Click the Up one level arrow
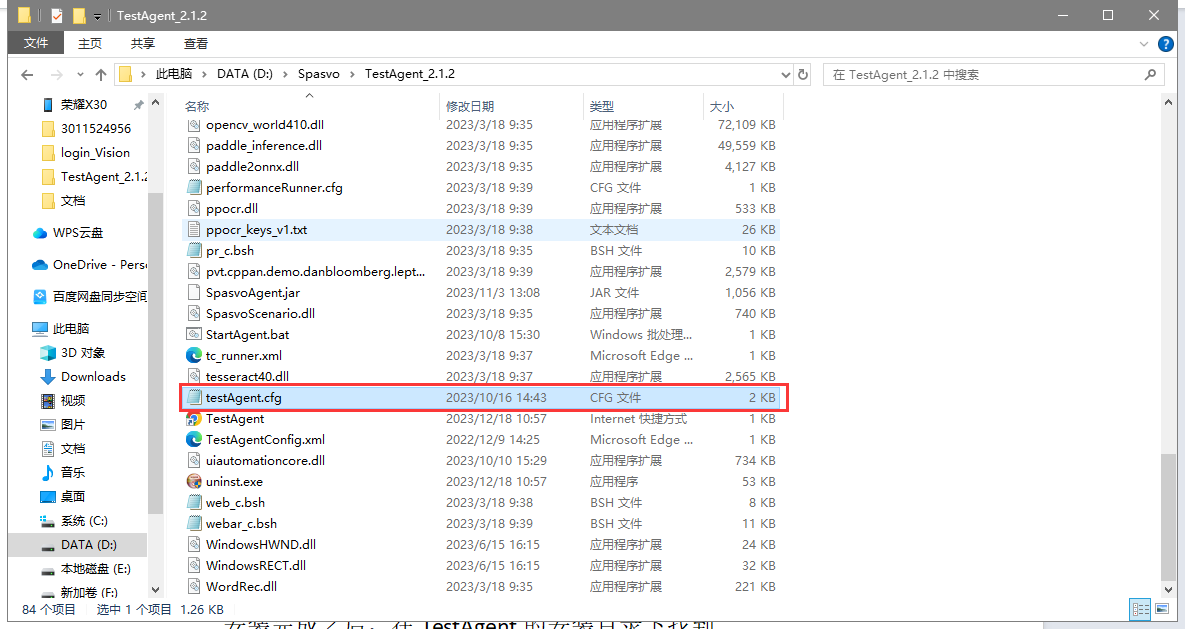This screenshot has width=1185, height=629. [x=100, y=75]
